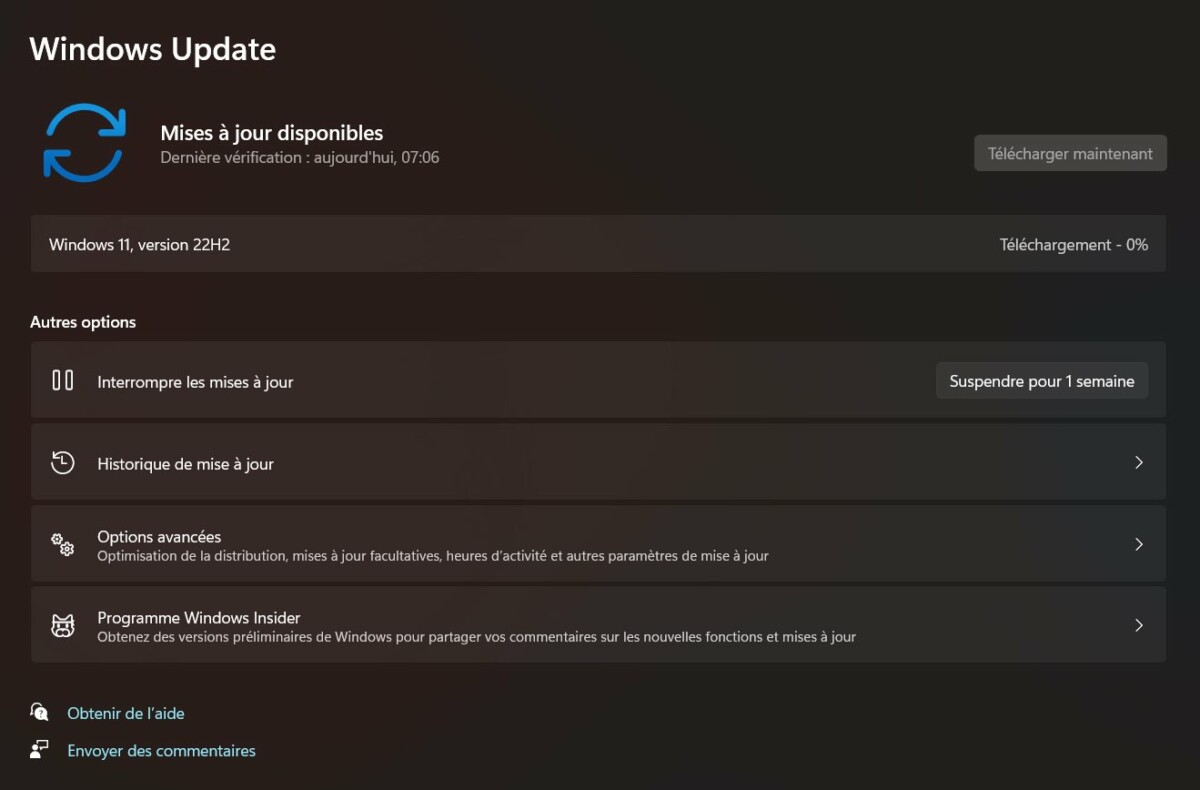Image resolution: width=1200 pixels, height=790 pixels.
Task: Click the pause icon beside Interrompre les mises à jour
Action: point(63,380)
